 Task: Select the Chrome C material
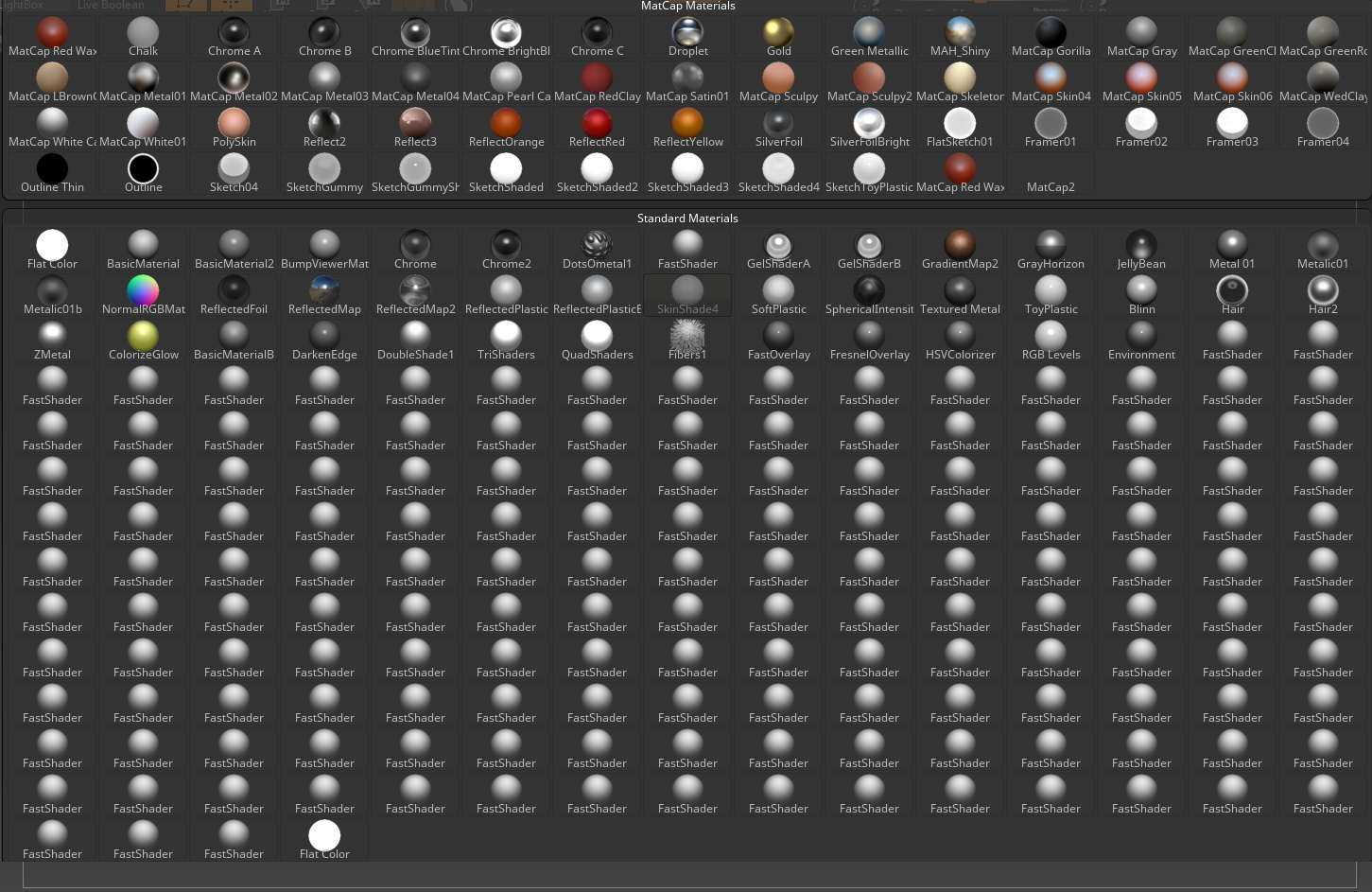(x=597, y=37)
